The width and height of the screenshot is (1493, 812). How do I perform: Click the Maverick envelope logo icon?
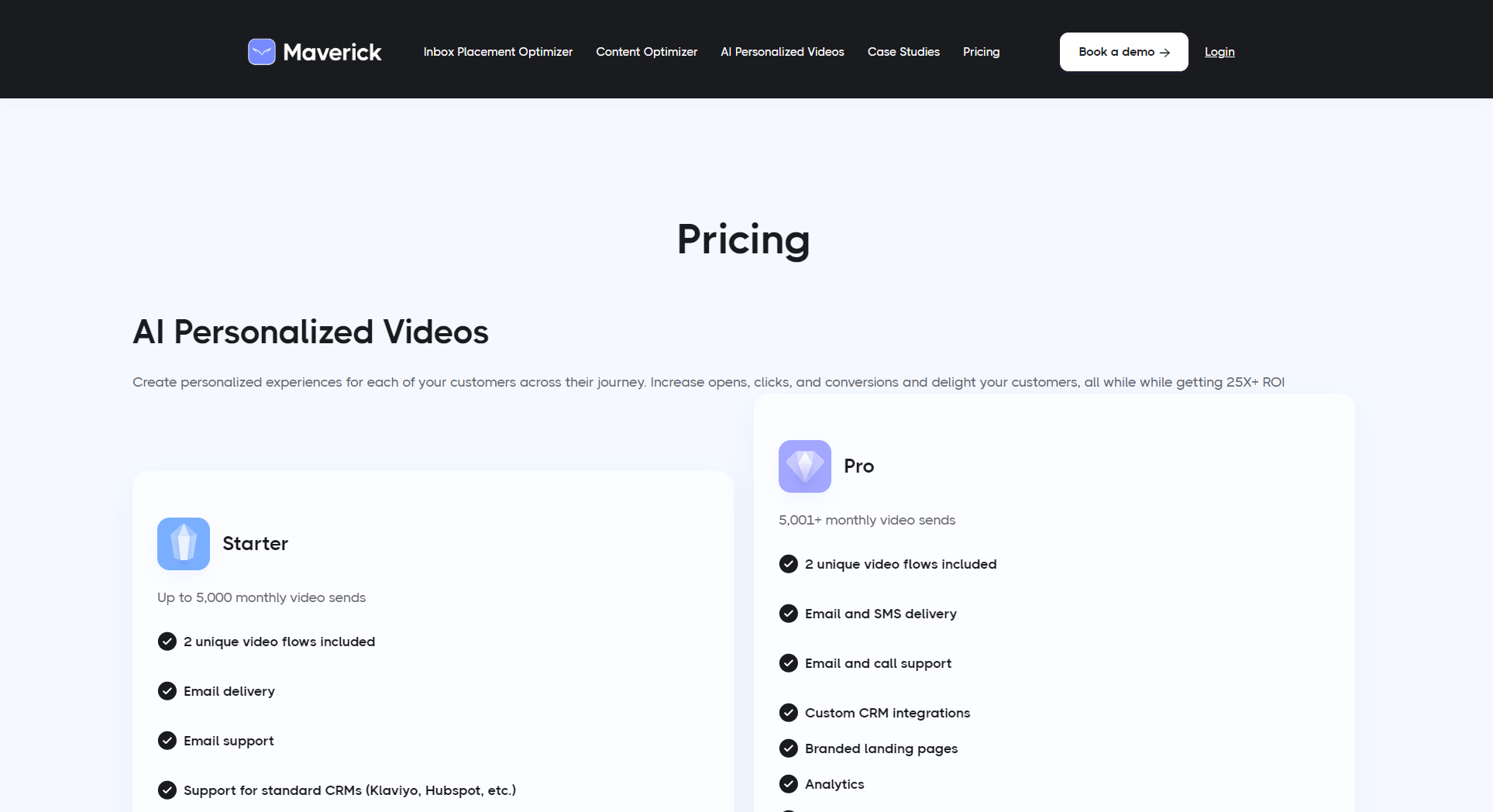coord(262,52)
